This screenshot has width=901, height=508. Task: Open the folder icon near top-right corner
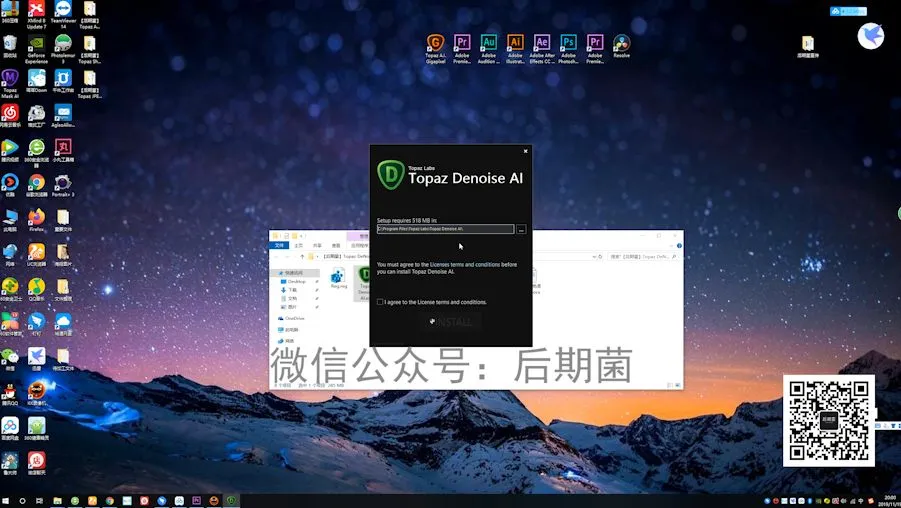click(x=808, y=47)
